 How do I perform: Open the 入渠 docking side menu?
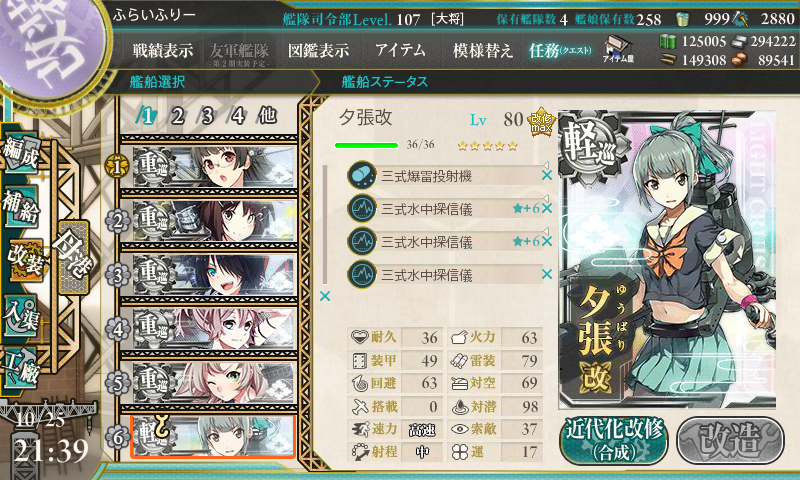click(x=20, y=316)
